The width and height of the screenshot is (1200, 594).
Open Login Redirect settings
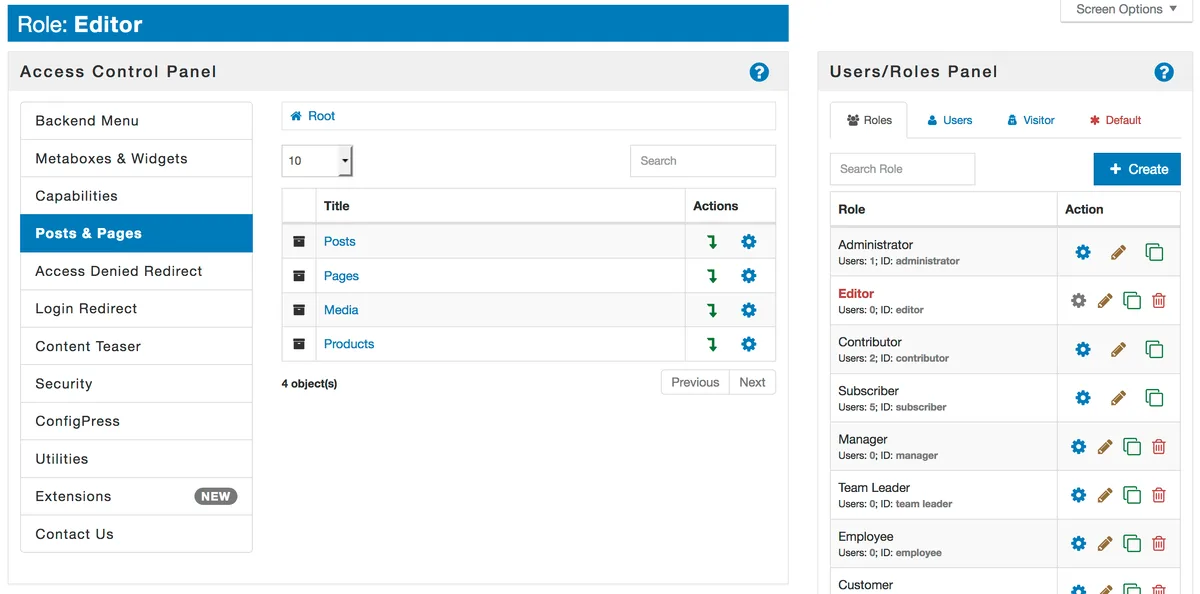coord(136,308)
